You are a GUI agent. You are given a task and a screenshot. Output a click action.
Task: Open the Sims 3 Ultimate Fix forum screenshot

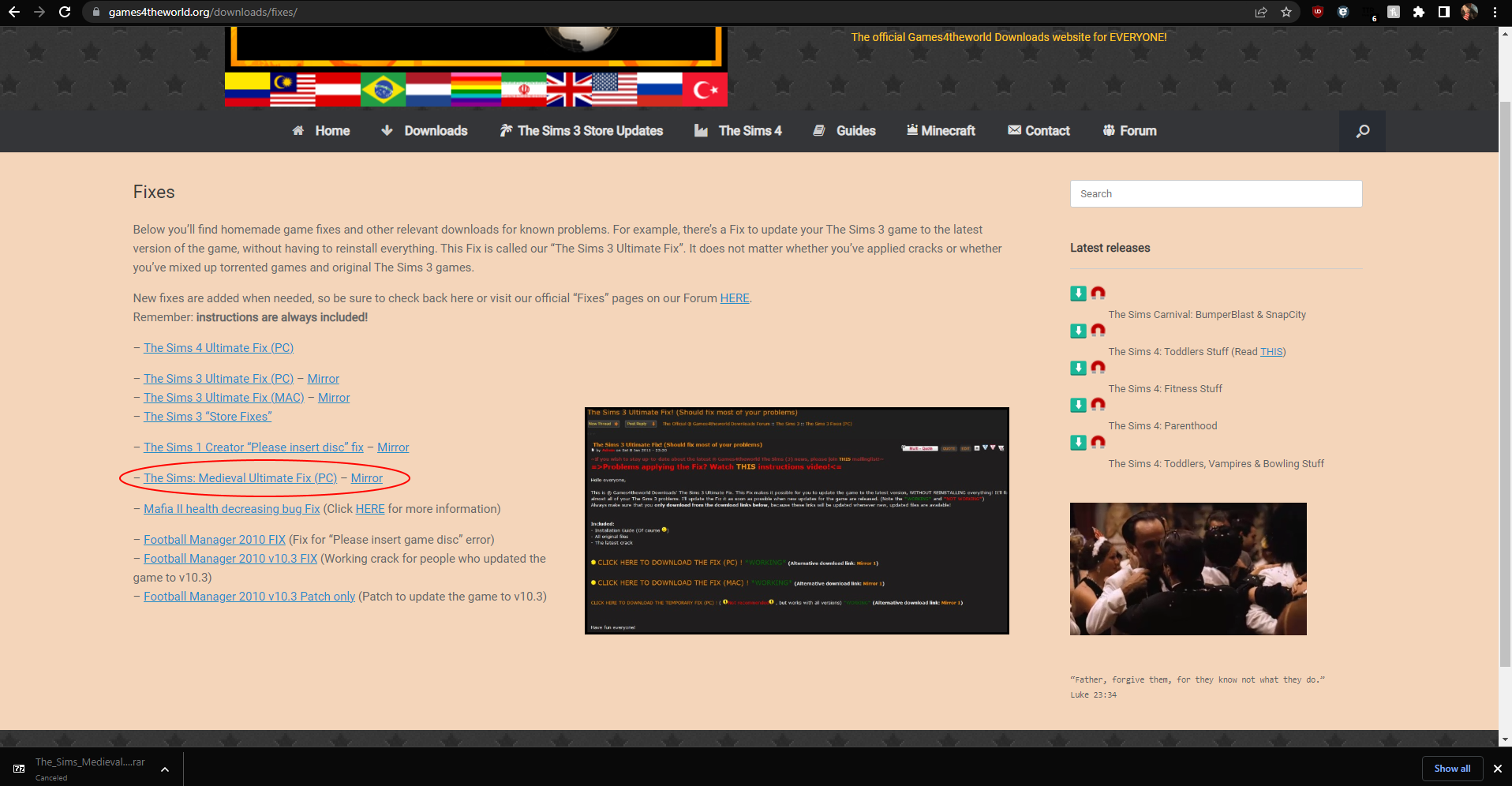797,521
